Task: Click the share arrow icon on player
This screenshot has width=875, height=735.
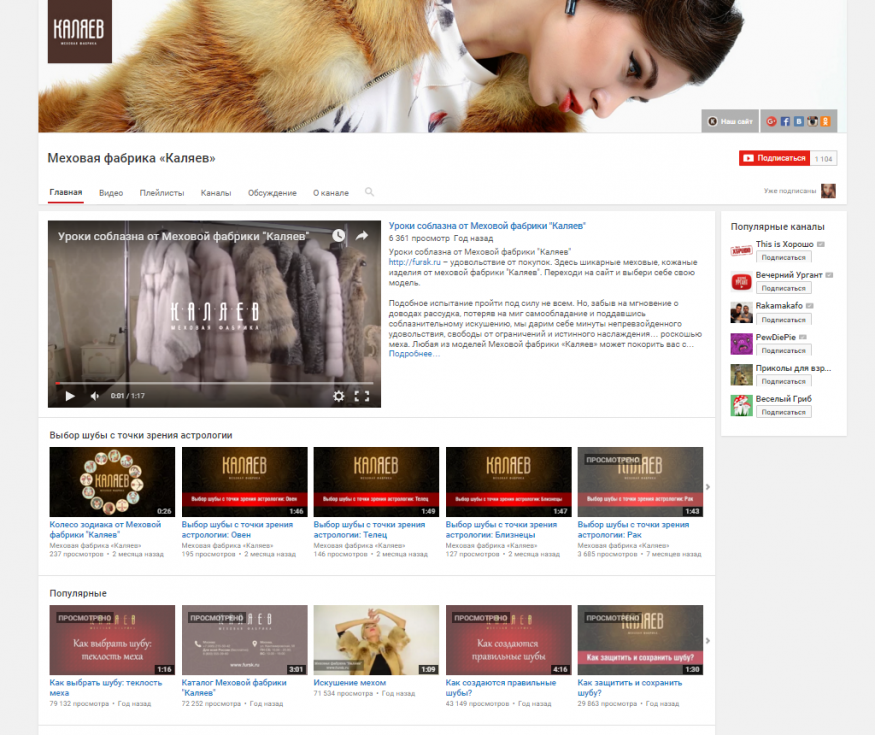Action: pyautogui.click(x=362, y=236)
